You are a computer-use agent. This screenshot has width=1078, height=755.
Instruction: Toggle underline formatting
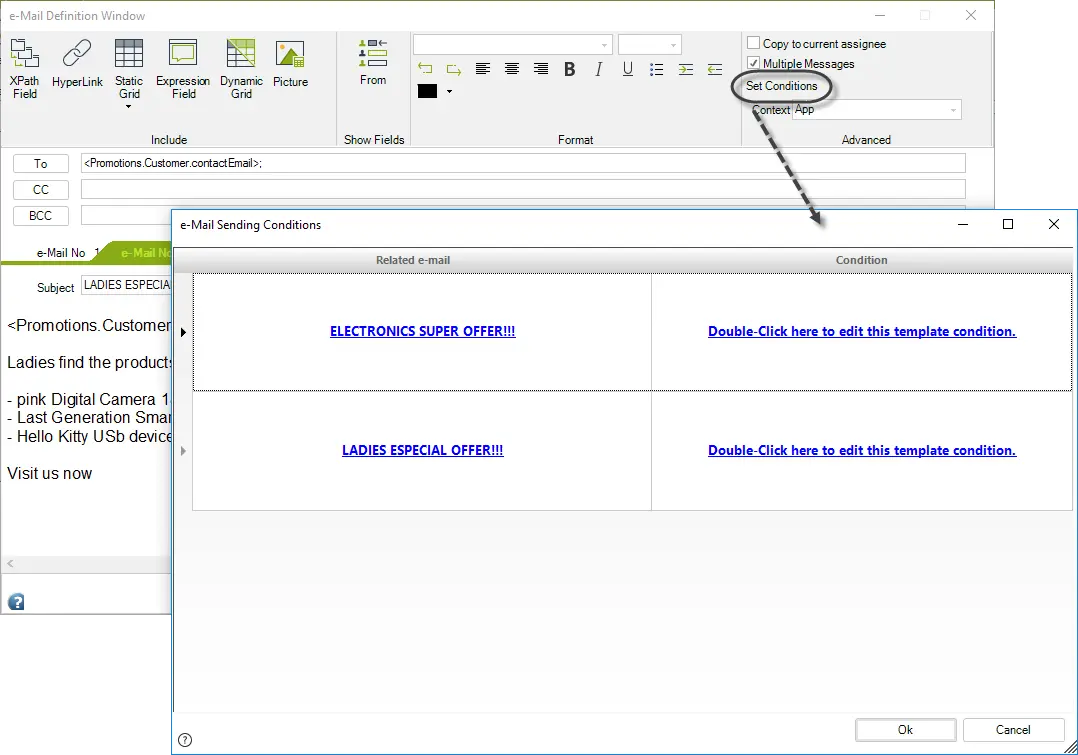[x=628, y=69]
